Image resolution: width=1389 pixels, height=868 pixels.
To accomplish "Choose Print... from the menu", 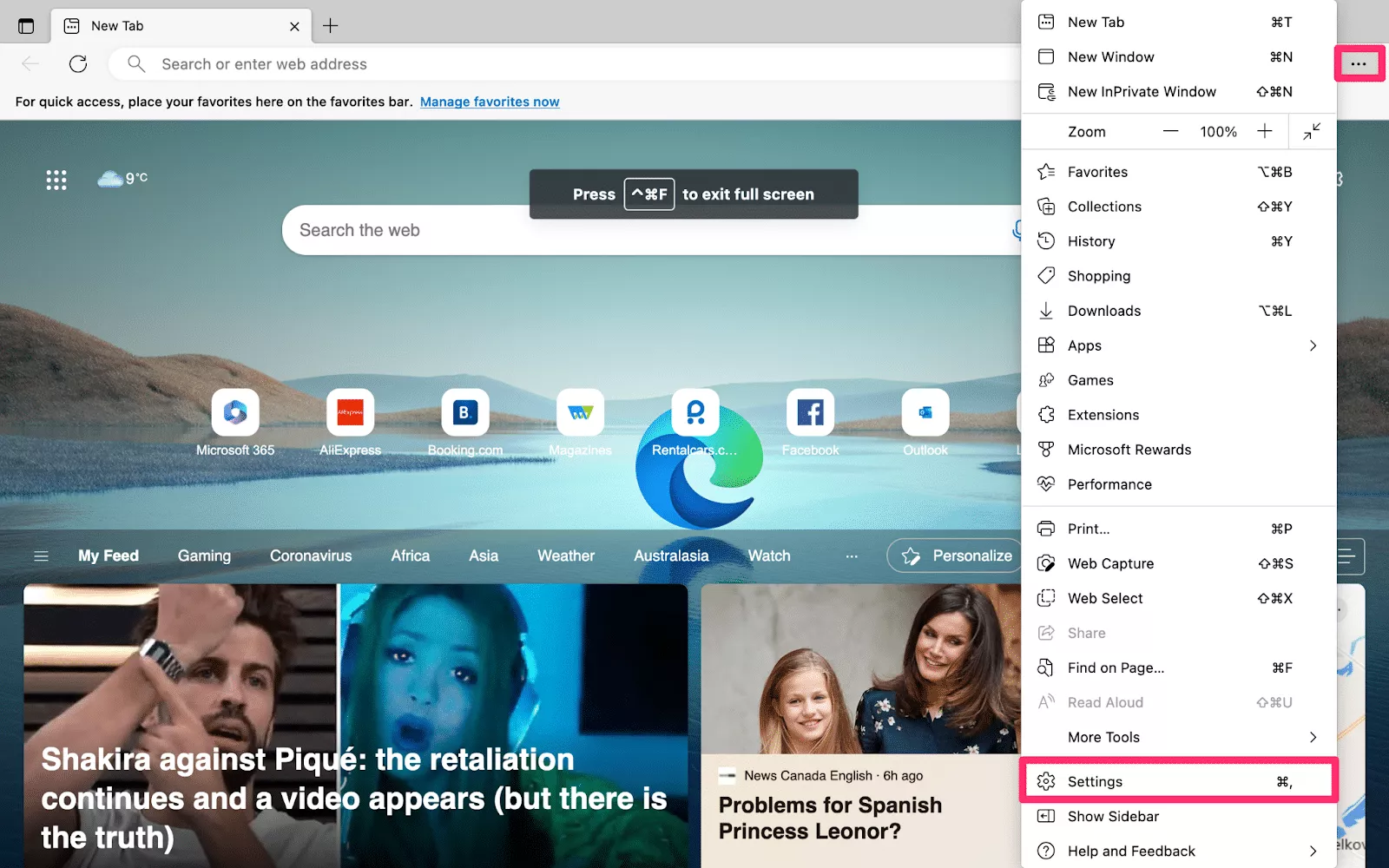I will (x=1178, y=529).
